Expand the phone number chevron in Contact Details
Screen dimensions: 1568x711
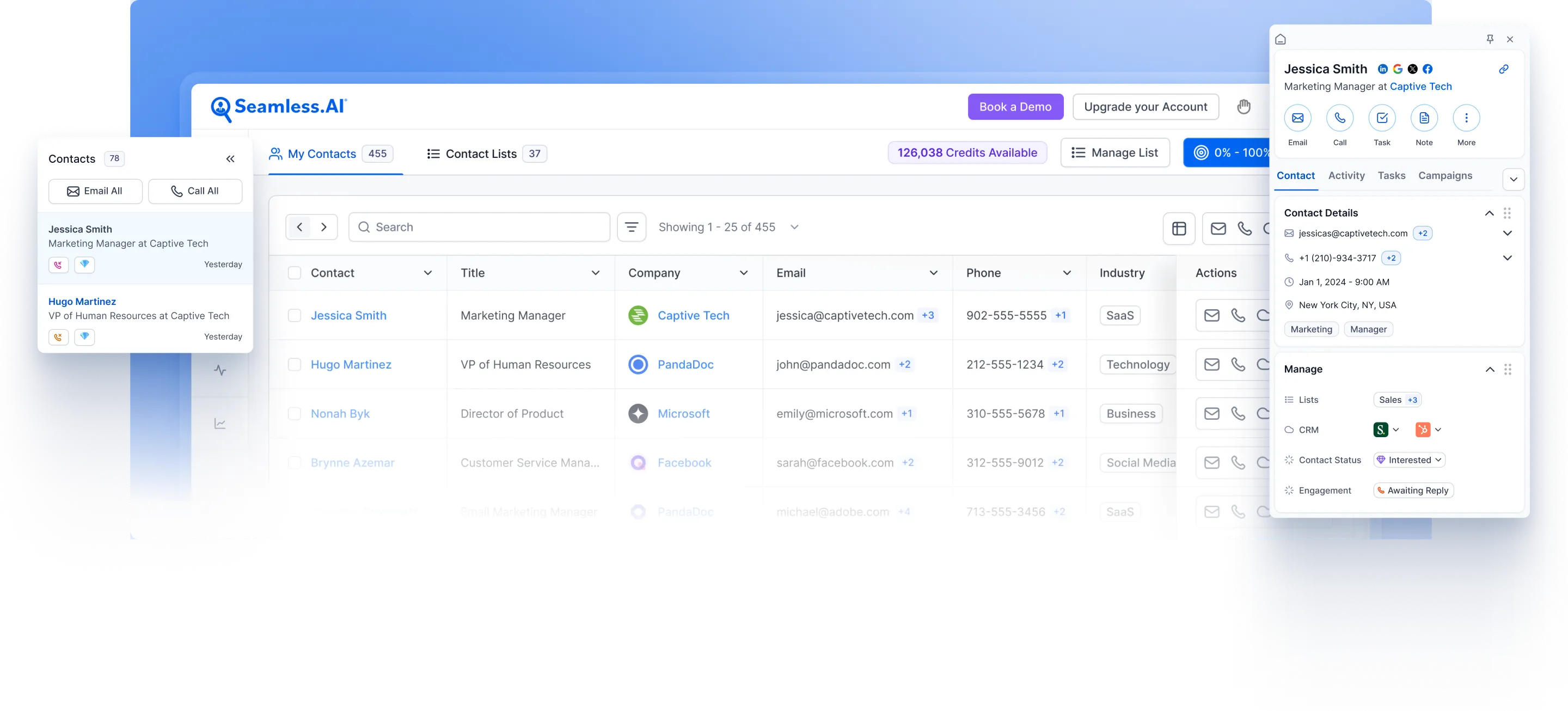pyautogui.click(x=1508, y=258)
